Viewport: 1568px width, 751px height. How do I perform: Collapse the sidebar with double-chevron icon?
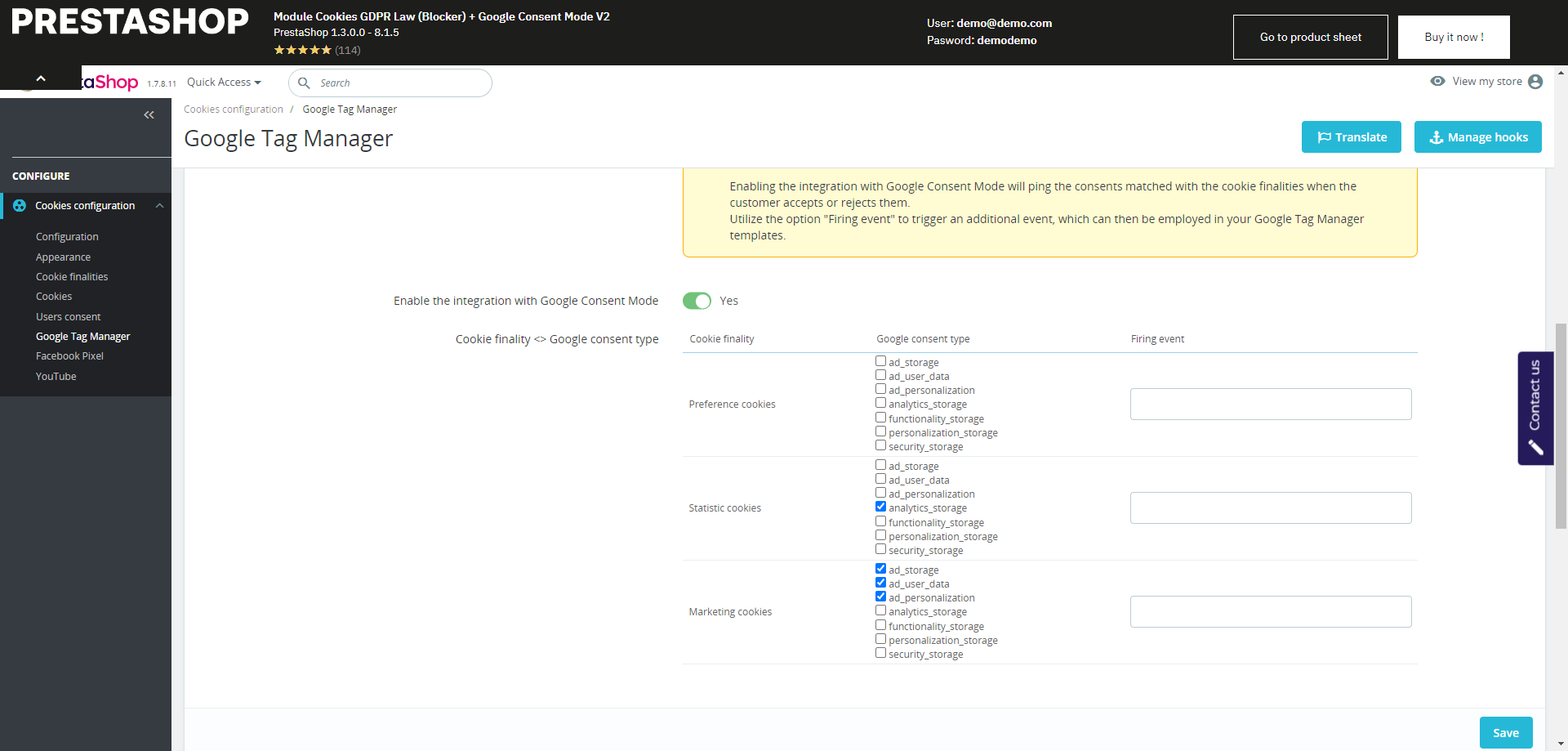click(149, 115)
